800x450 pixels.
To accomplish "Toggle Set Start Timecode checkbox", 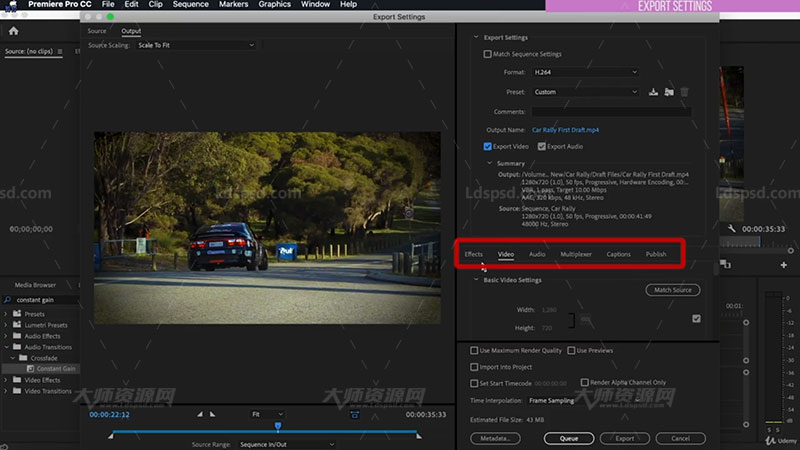I will tap(474, 383).
